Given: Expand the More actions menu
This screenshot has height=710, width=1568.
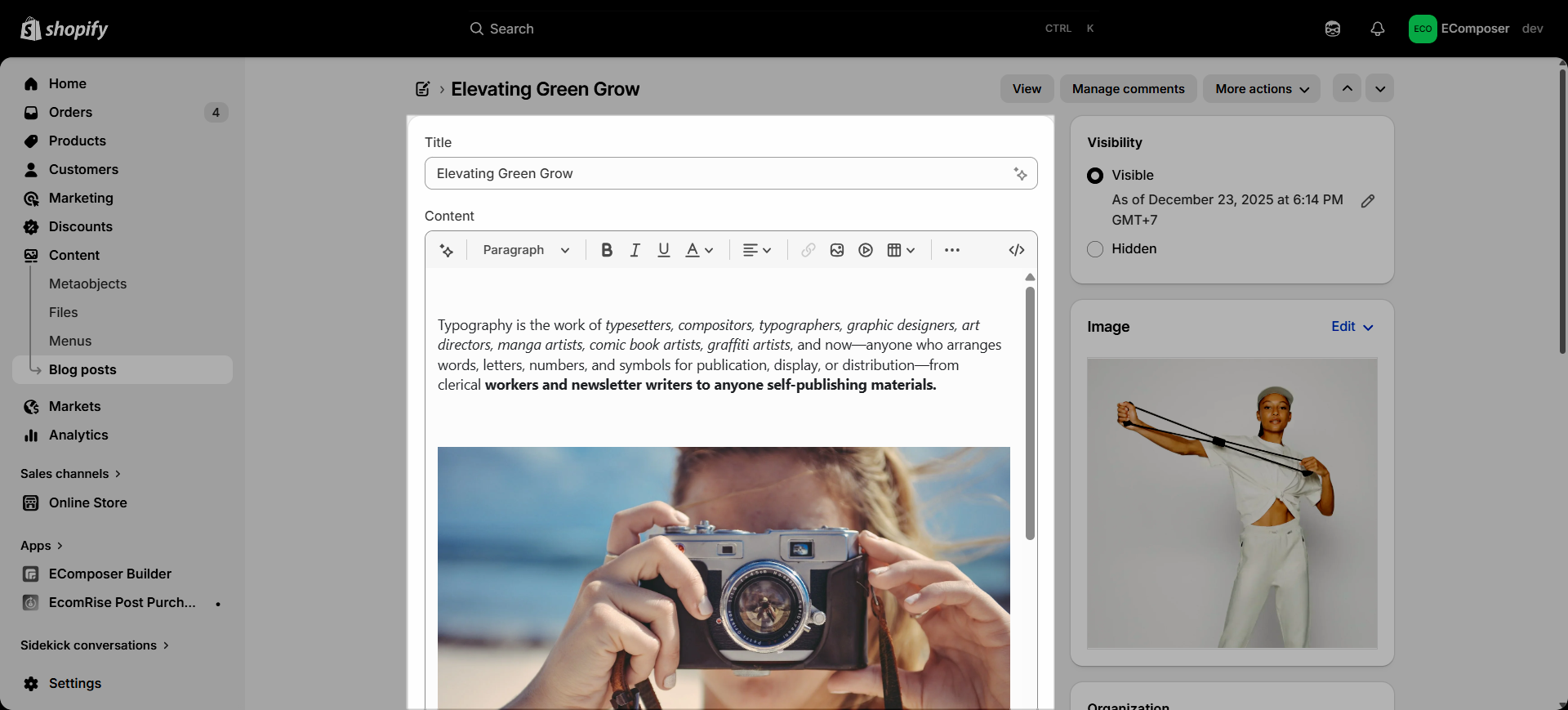Looking at the screenshot, I should point(1262,89).
